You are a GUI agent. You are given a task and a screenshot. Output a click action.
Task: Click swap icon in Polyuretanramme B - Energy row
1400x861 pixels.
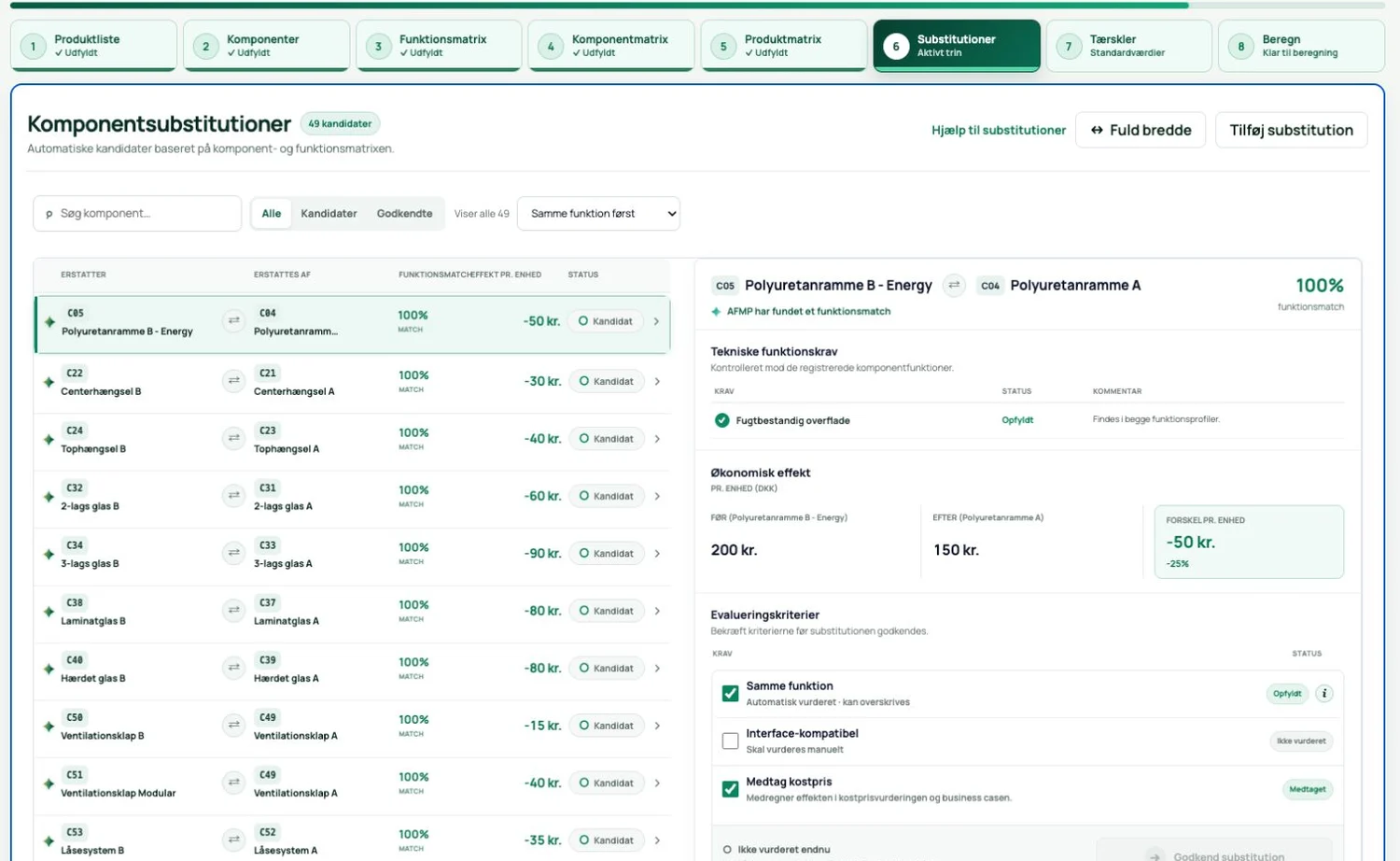[233, 321]
